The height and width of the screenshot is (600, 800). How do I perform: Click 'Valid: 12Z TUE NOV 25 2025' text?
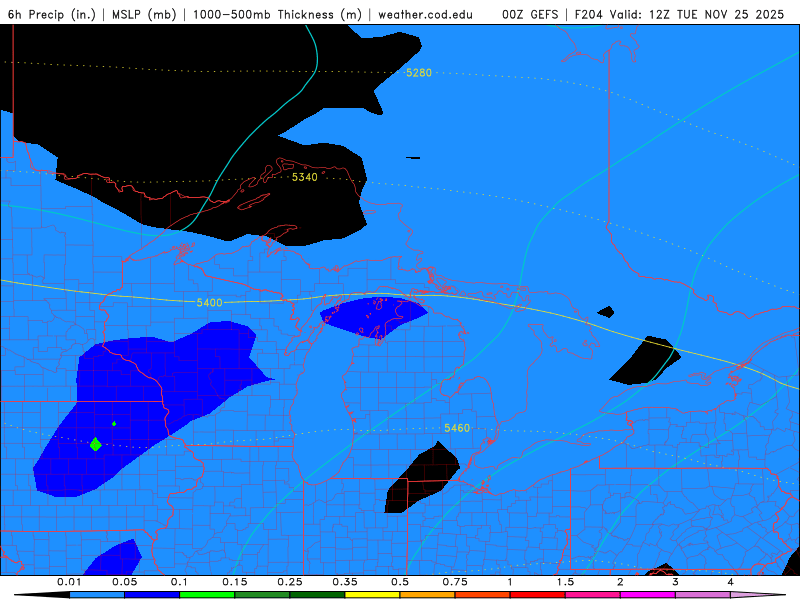tap(697, 14)
